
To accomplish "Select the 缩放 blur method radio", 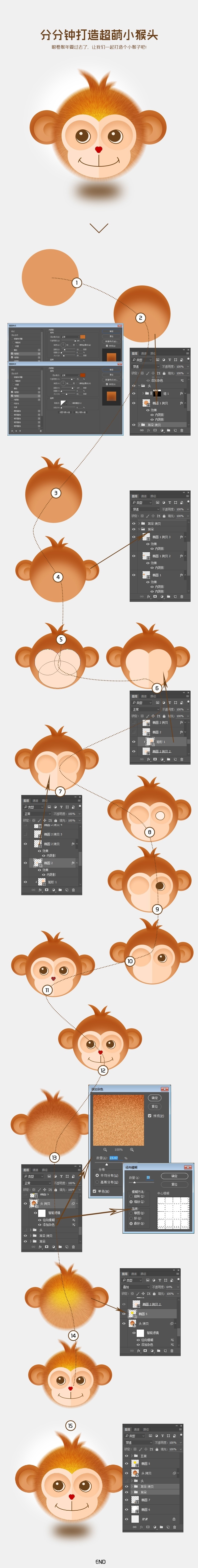I will pos(131,1202).
